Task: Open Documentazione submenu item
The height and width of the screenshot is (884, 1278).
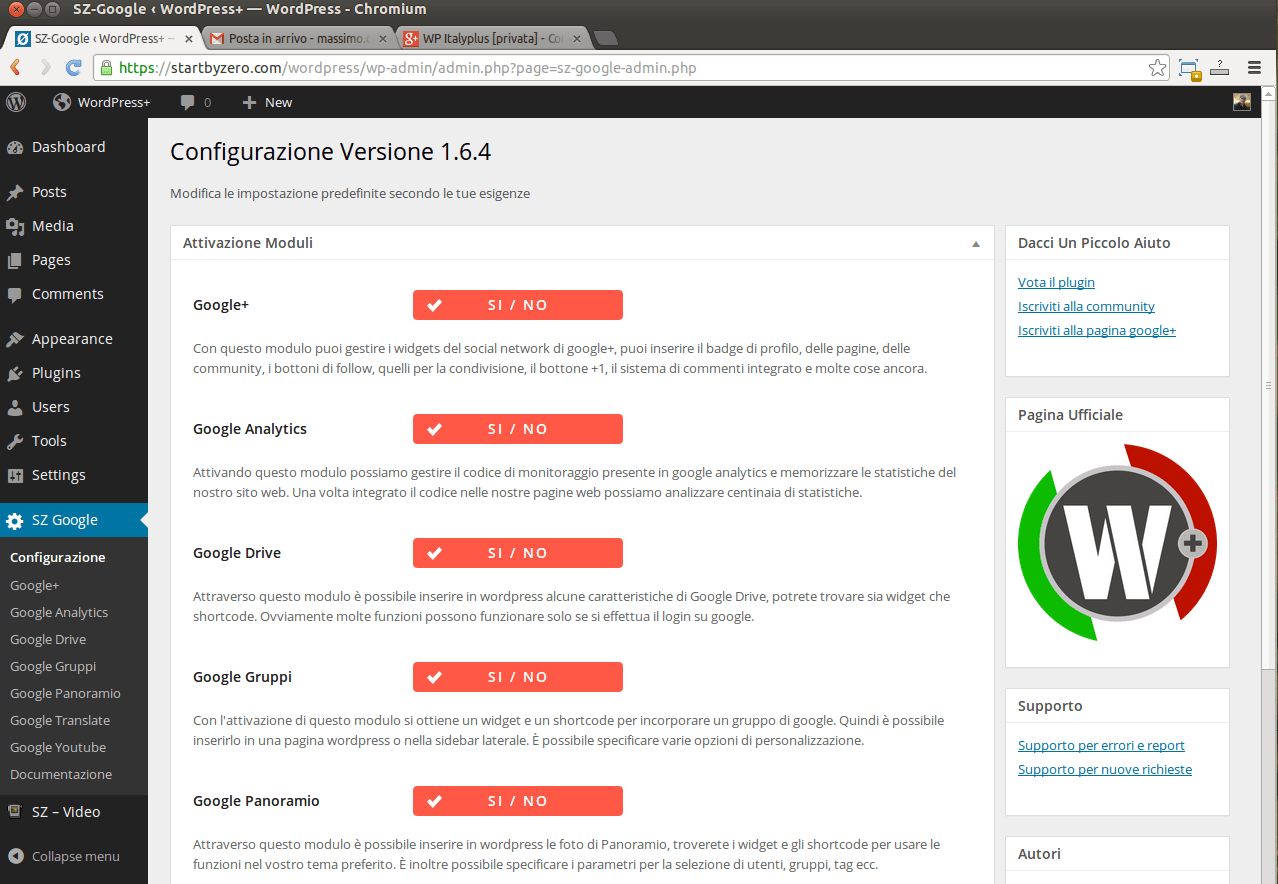Action: 61,775
